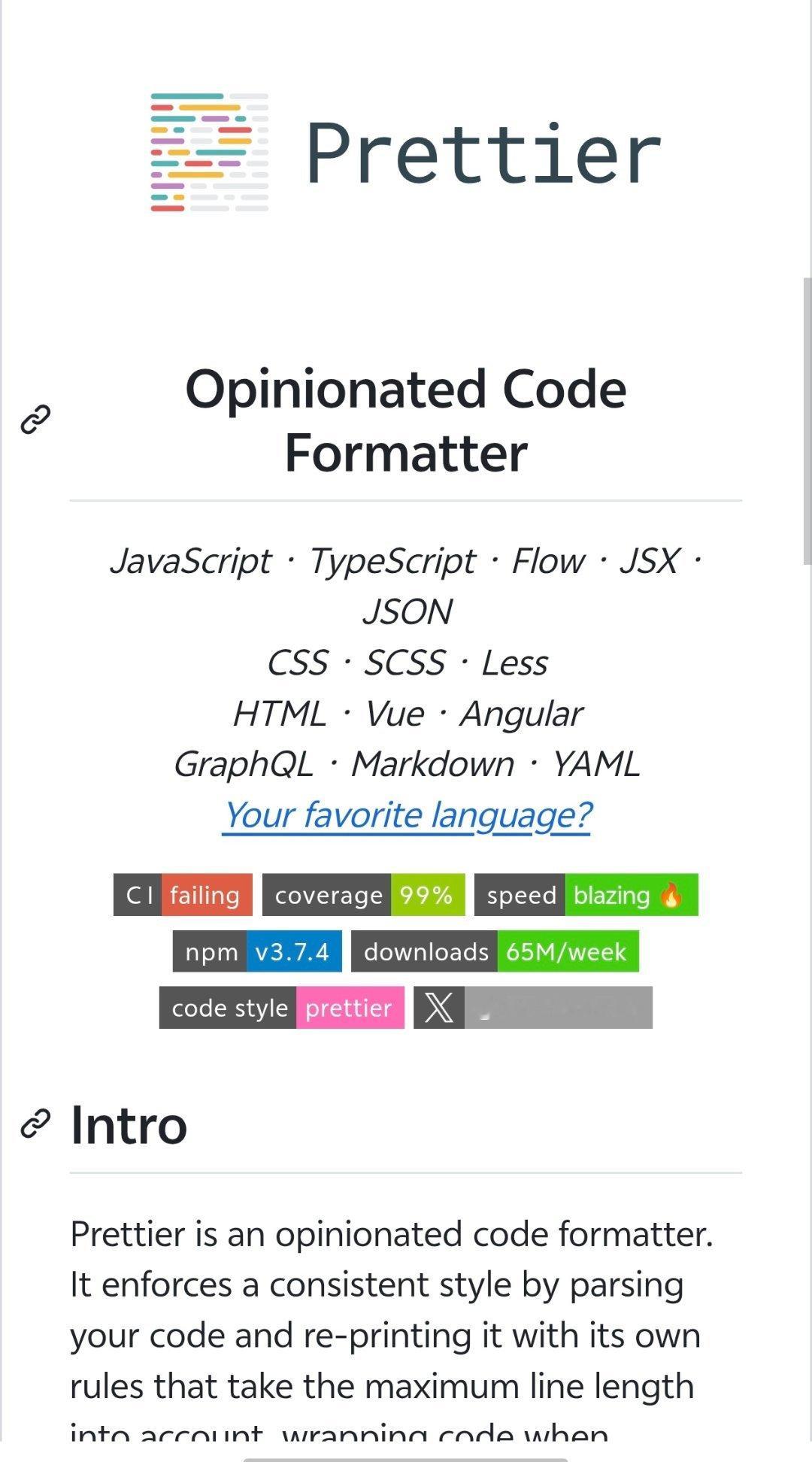
Task: Click the downloads 65M/week badge
Action: (494, 951)
